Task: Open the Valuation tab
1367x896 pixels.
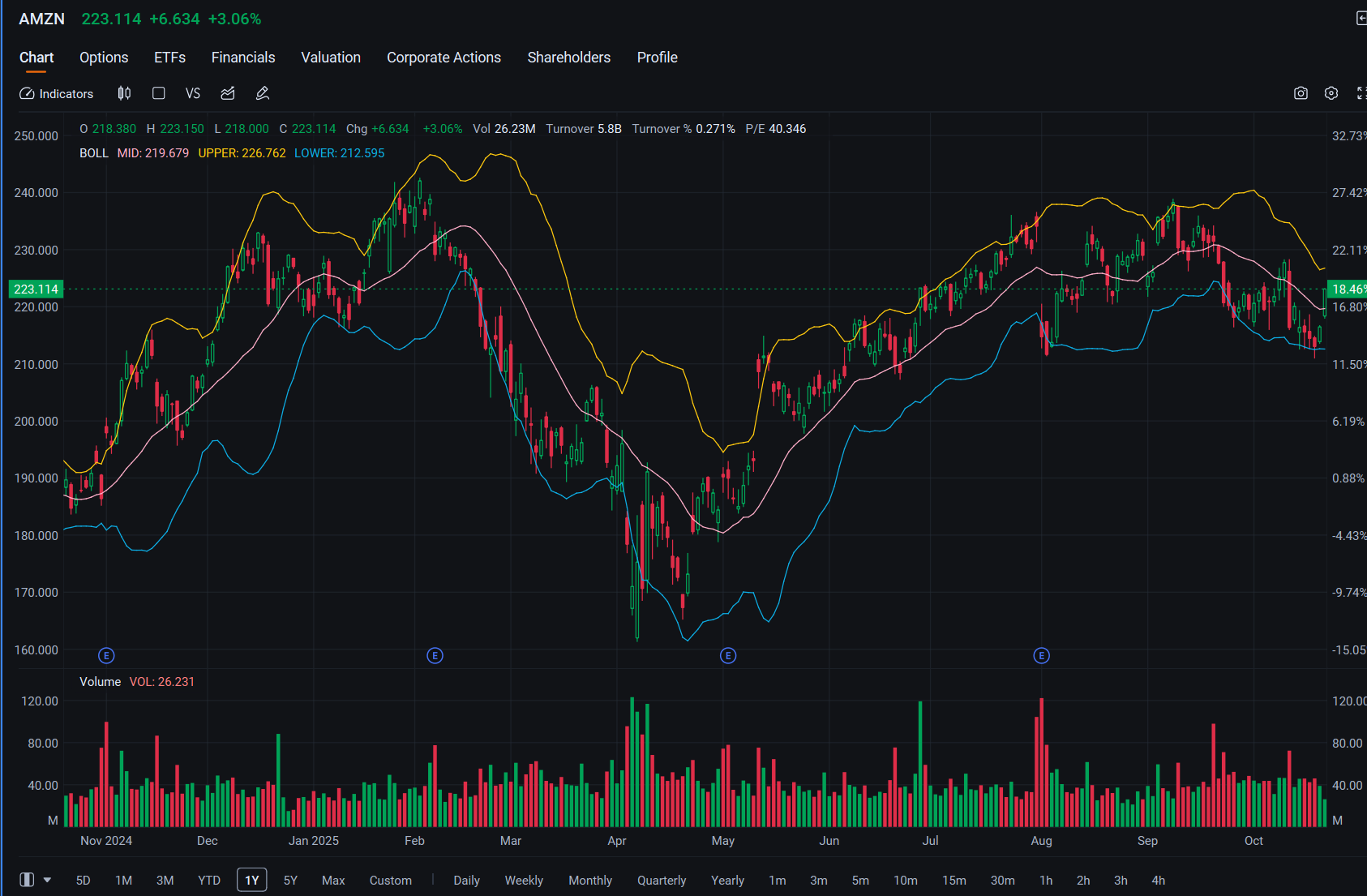Action: click(x=331, y=58)
